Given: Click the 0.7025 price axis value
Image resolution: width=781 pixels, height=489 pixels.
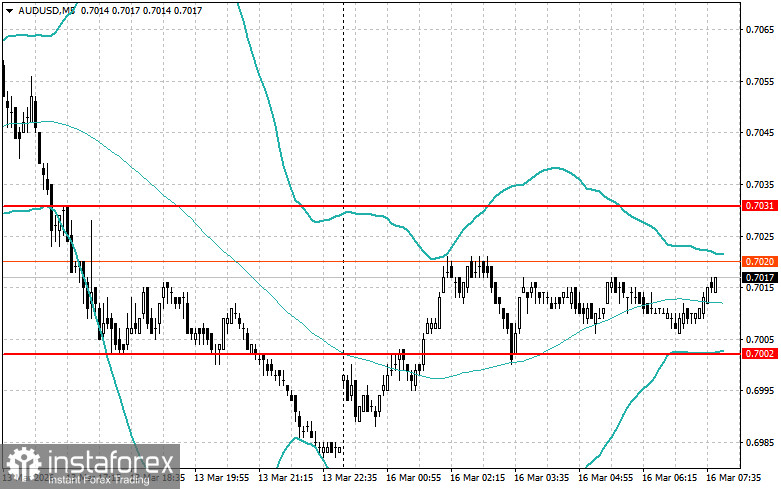Looking at the screenshot, I should [x=760, y=236].
